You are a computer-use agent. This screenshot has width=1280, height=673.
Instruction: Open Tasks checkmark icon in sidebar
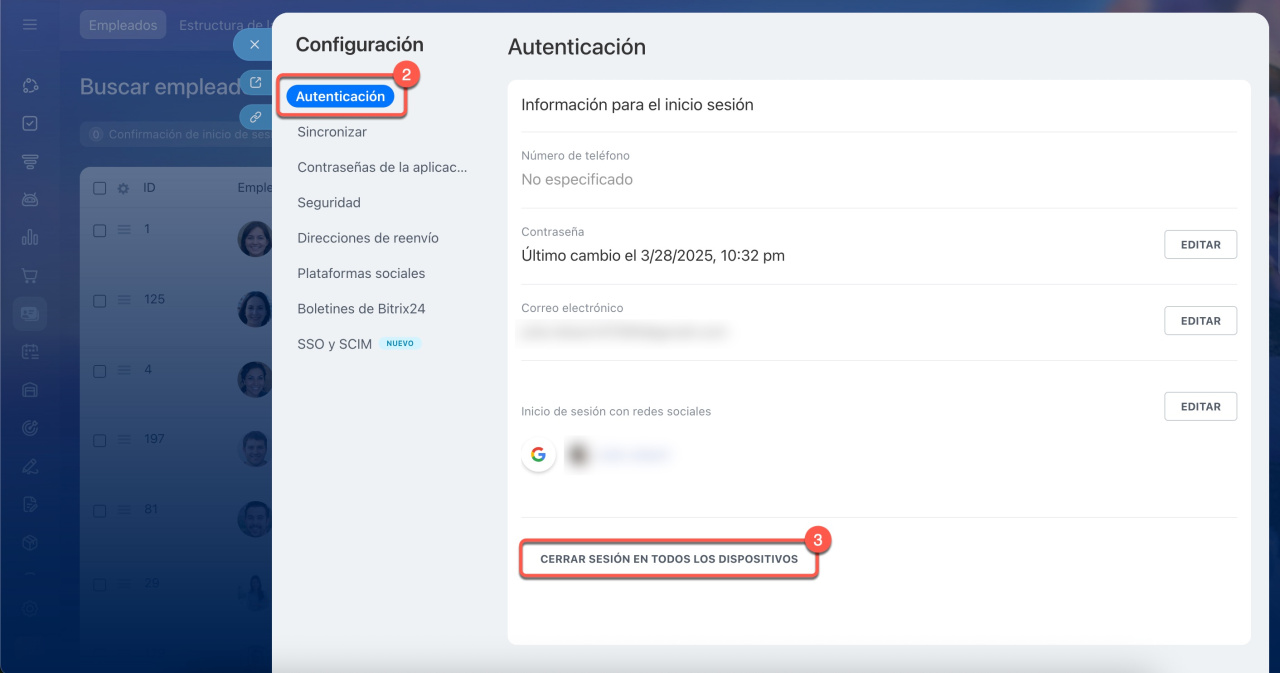pos(30,123)
